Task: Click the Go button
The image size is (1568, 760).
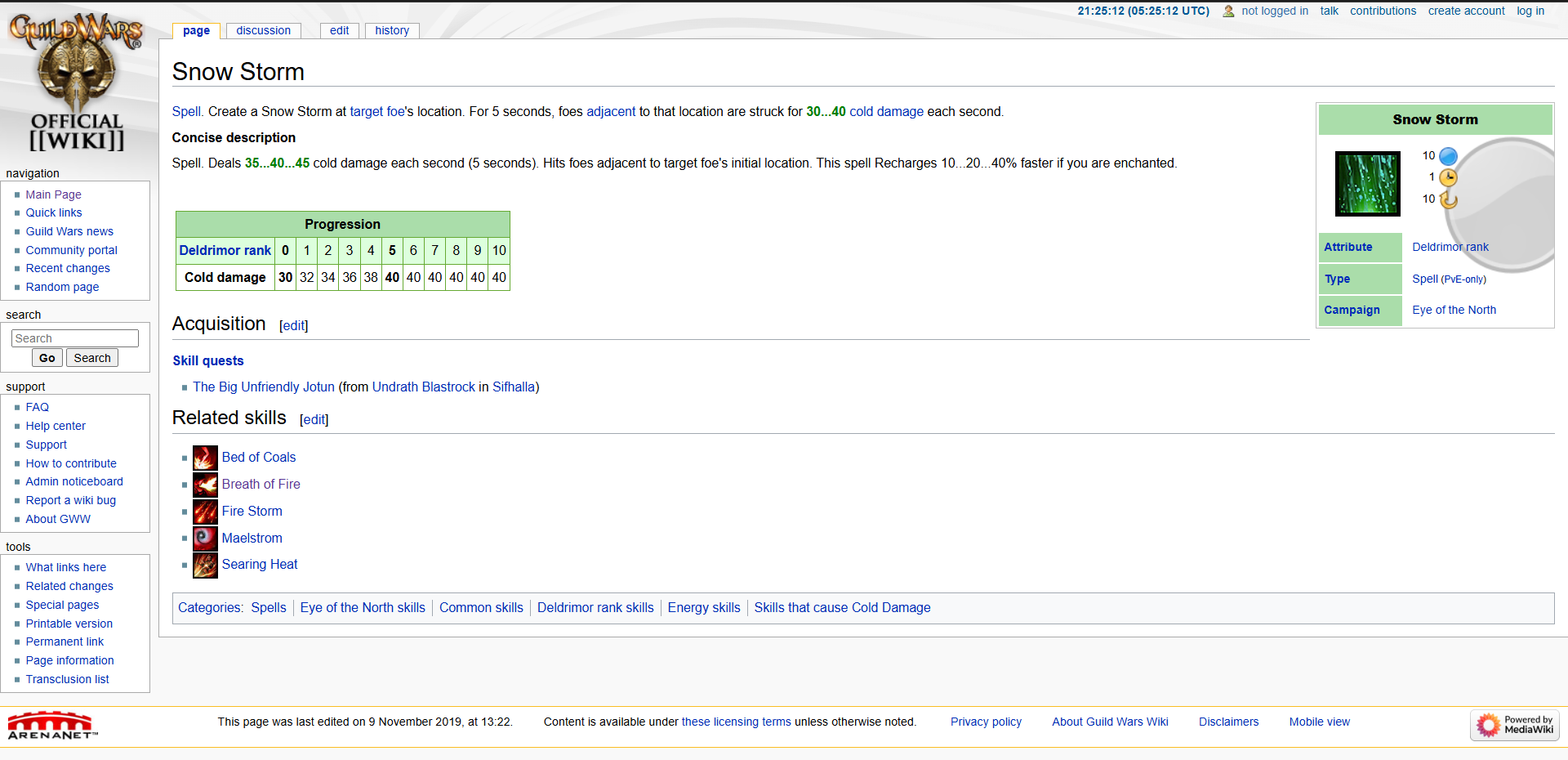Action: (x=47, y=358)
